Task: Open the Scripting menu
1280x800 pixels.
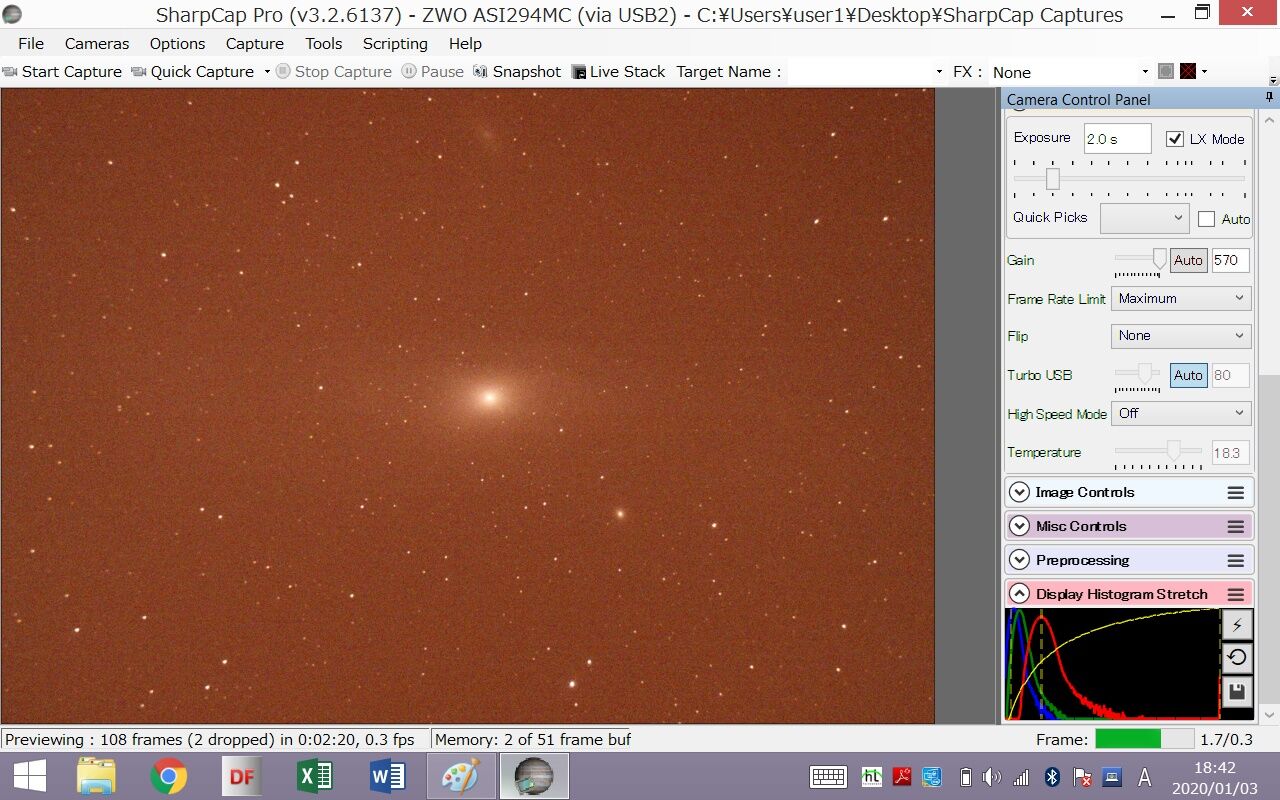Action: [395, 43]
